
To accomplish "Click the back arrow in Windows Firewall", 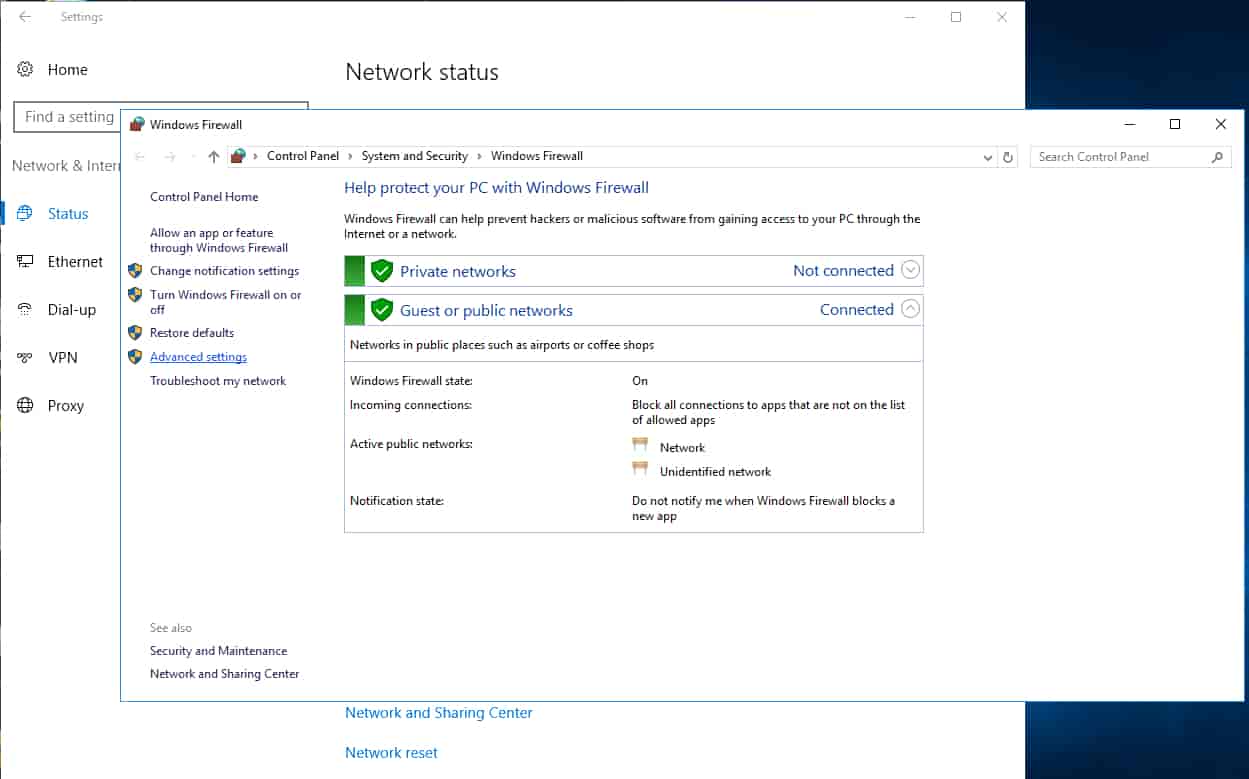I will pyautogui.click(x=140, y=156).
